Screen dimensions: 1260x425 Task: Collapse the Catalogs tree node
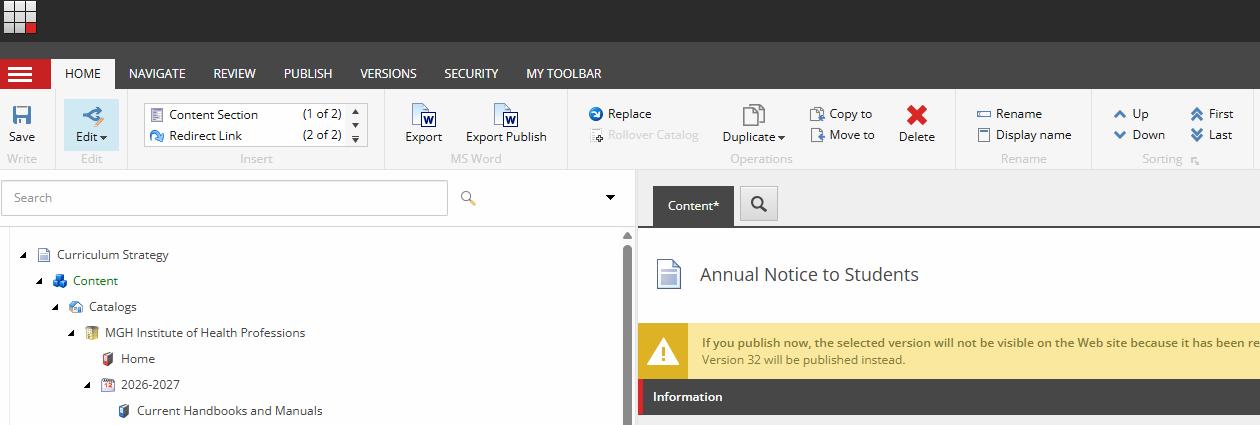click(55, 307)
